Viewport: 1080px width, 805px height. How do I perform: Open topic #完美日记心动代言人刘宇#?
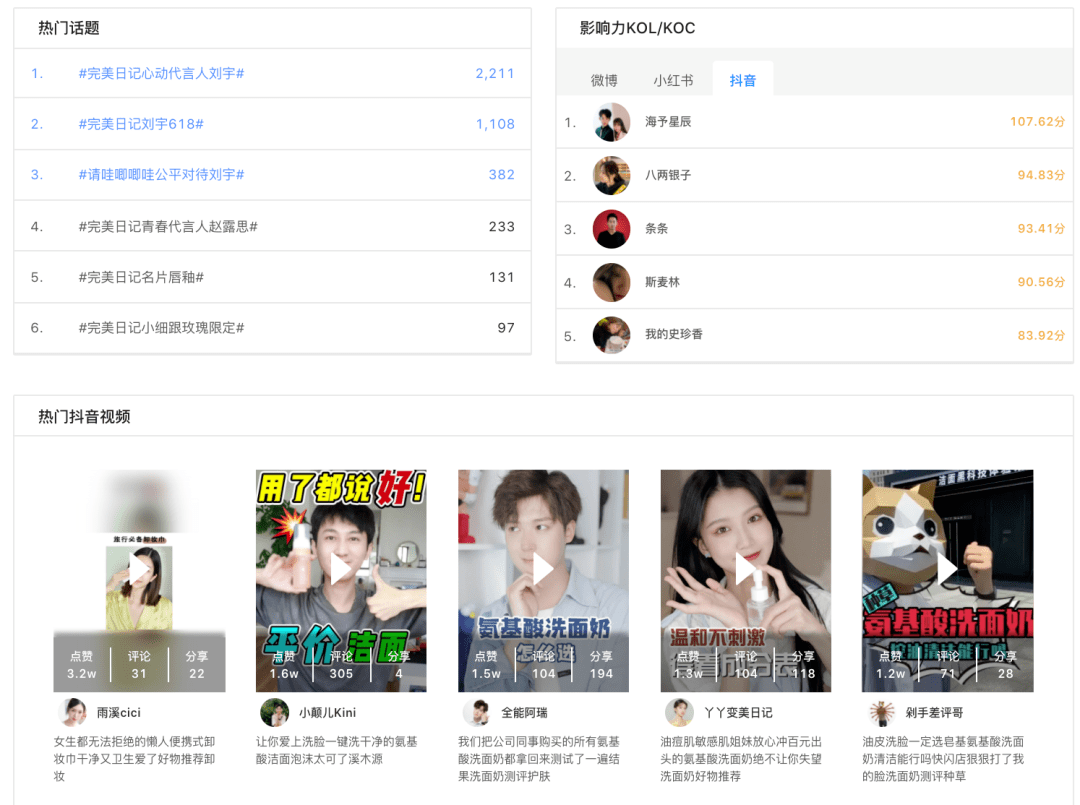[162, 74]
